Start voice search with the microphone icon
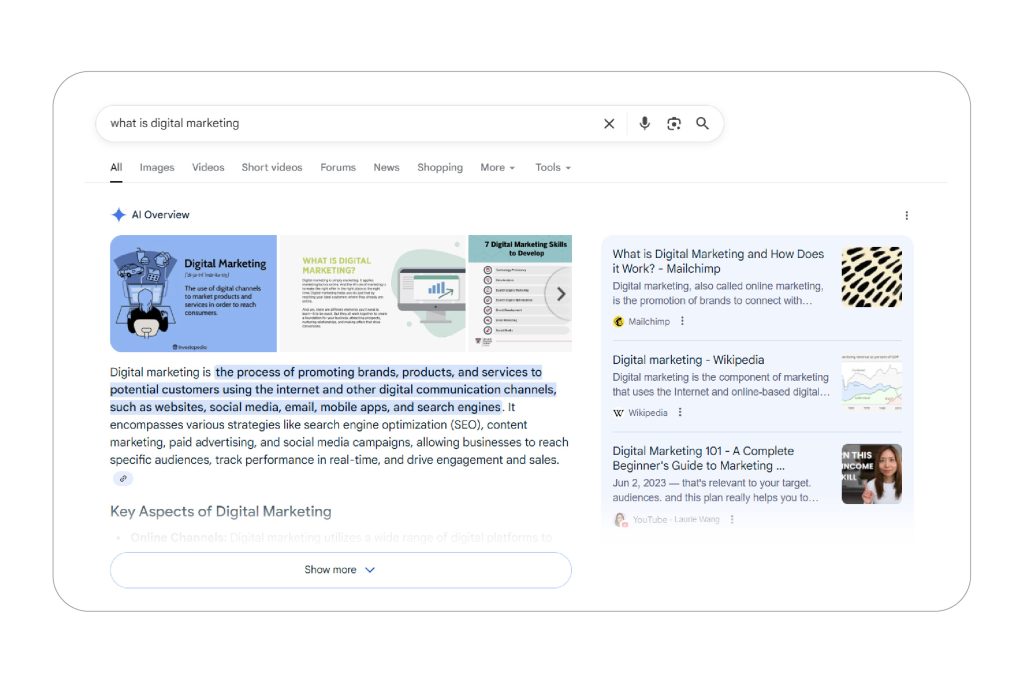Viewport: 1024px width, 683px height. point(644,123)
